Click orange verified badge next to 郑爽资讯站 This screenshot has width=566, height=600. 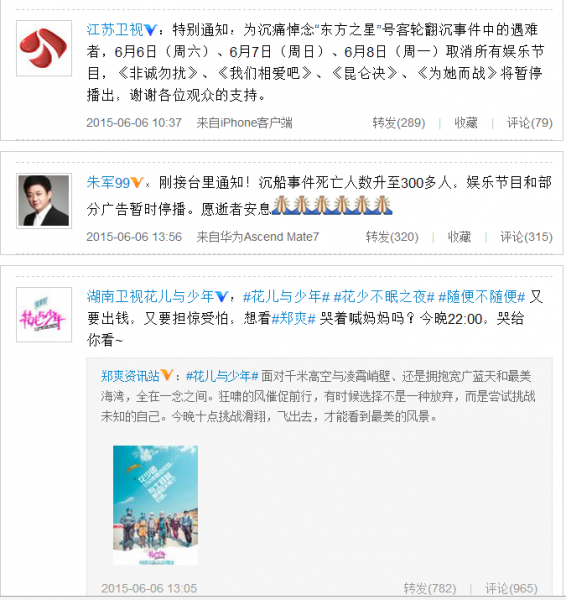point(167,375)
